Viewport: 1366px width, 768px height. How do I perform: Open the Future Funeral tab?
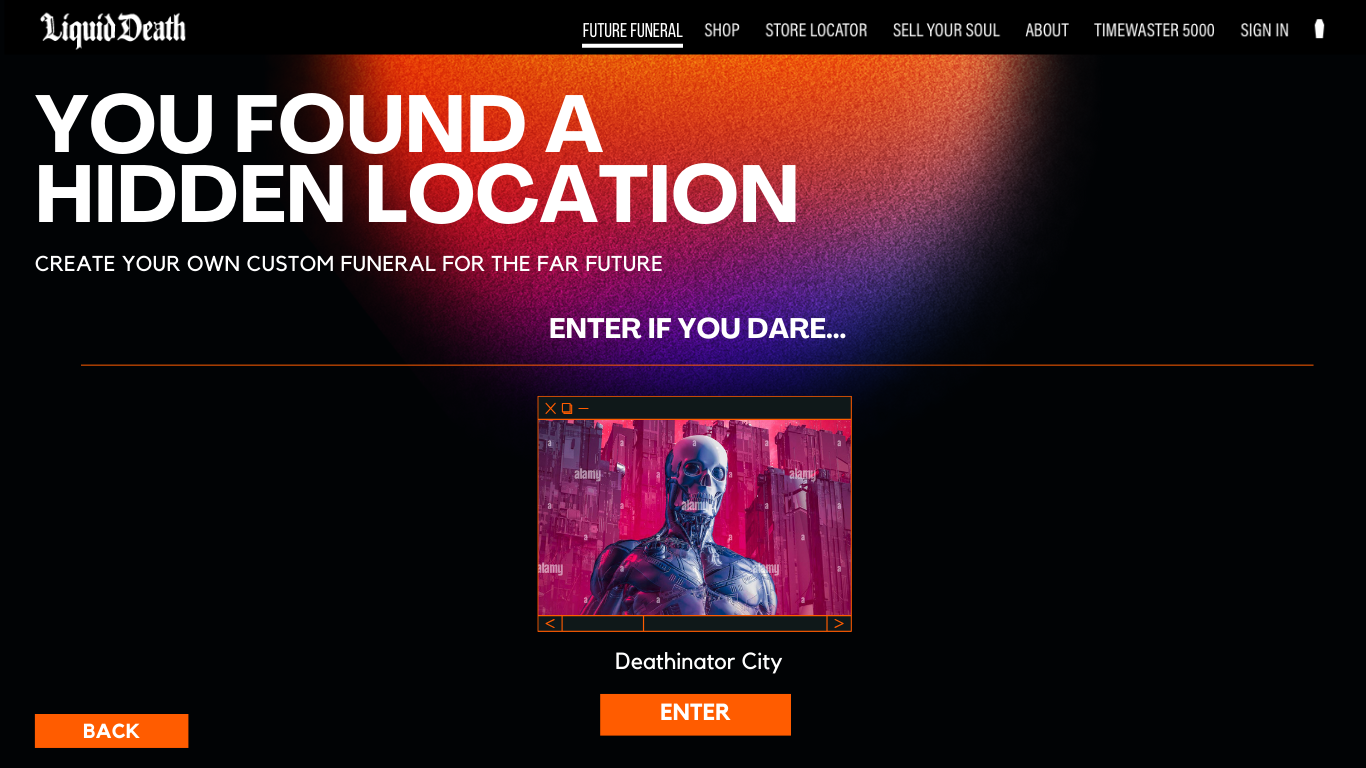[x=632, y=30]
